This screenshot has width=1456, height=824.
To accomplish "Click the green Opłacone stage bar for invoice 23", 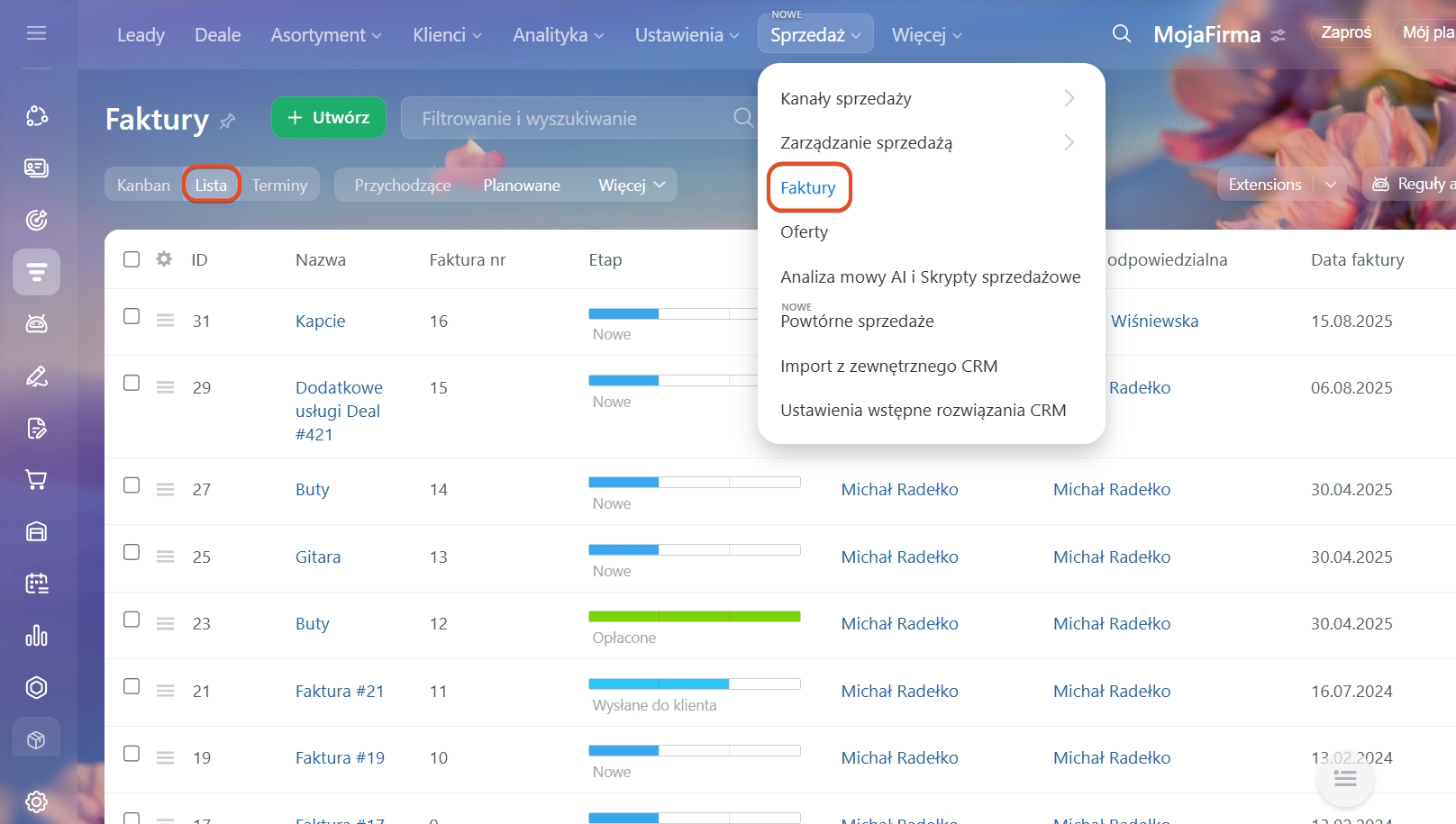I will (694, 617).
